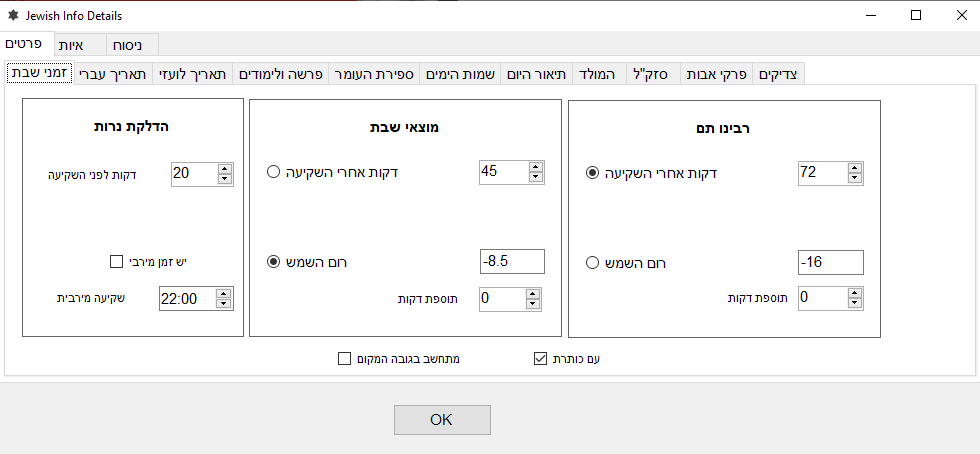980x454 pixels.
Task: Maximize the Jewish Info Details window
Action: (x=916, y=15)
